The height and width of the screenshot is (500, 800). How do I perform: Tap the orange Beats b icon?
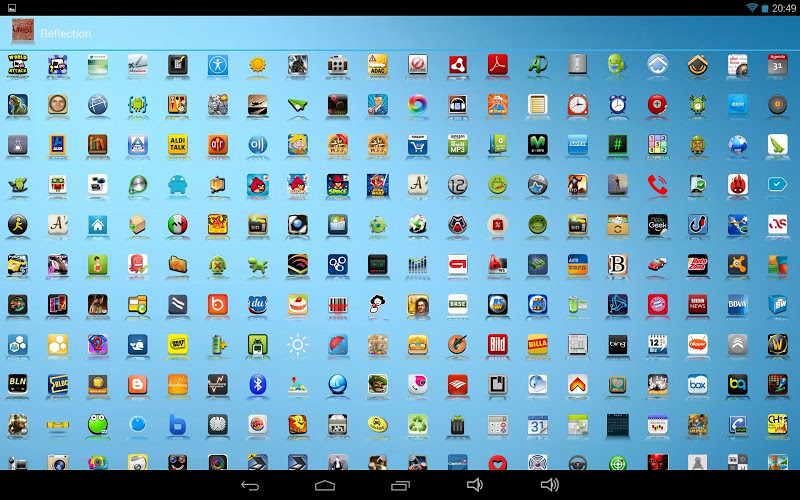coord(218,305)
